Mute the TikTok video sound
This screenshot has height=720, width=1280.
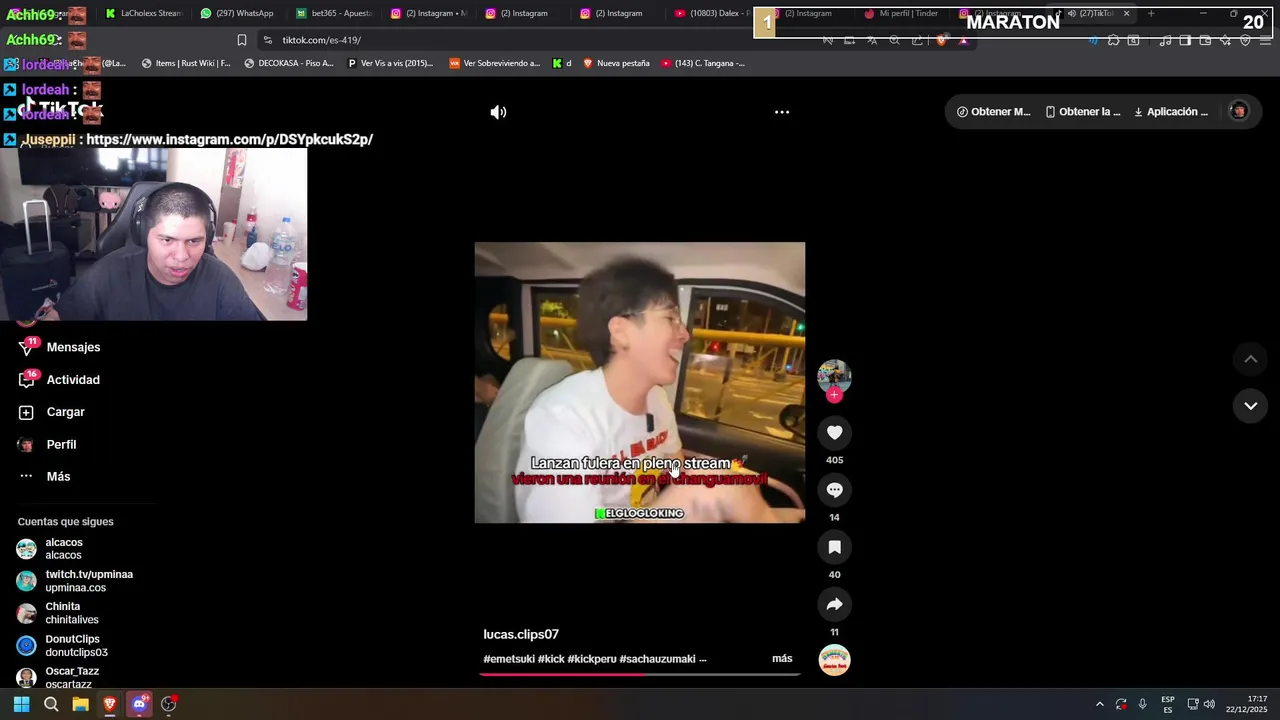[x=498, y=112]
